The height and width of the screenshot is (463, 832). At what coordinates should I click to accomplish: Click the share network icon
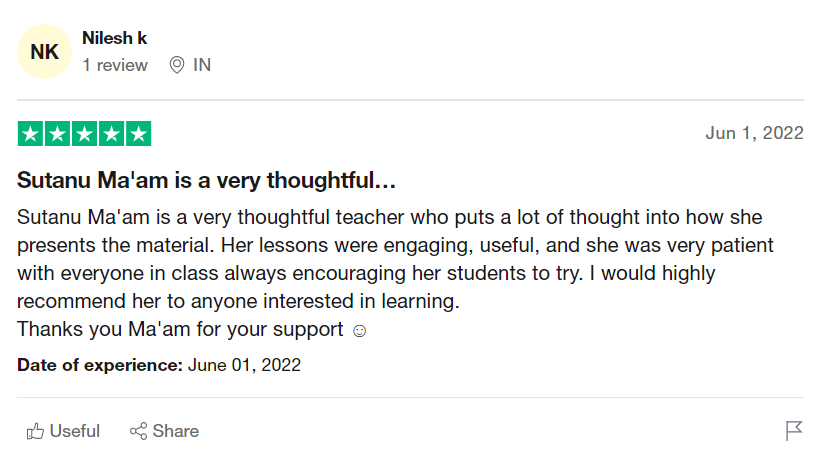(139, 431)
